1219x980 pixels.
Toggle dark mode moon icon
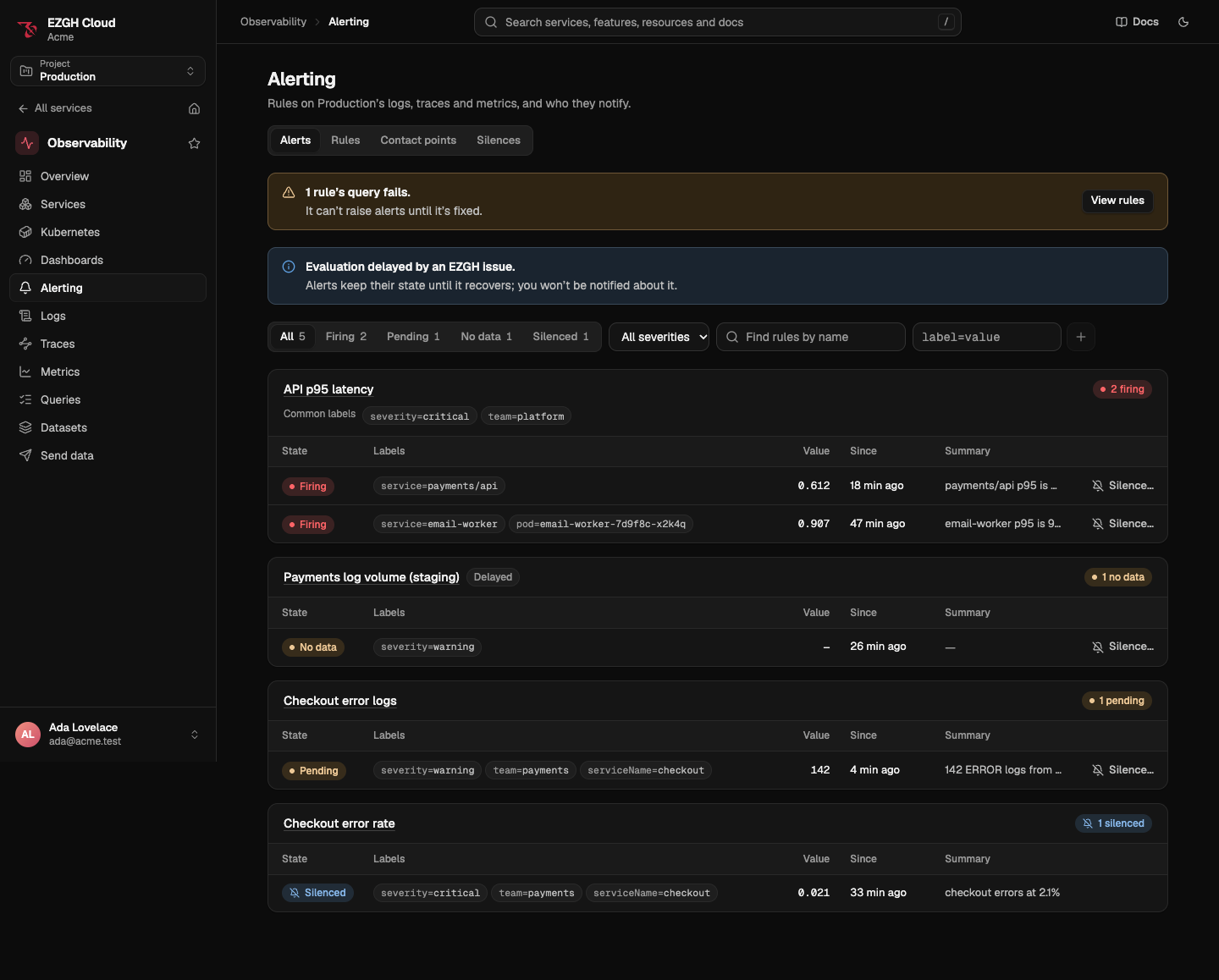[1183, 22]
